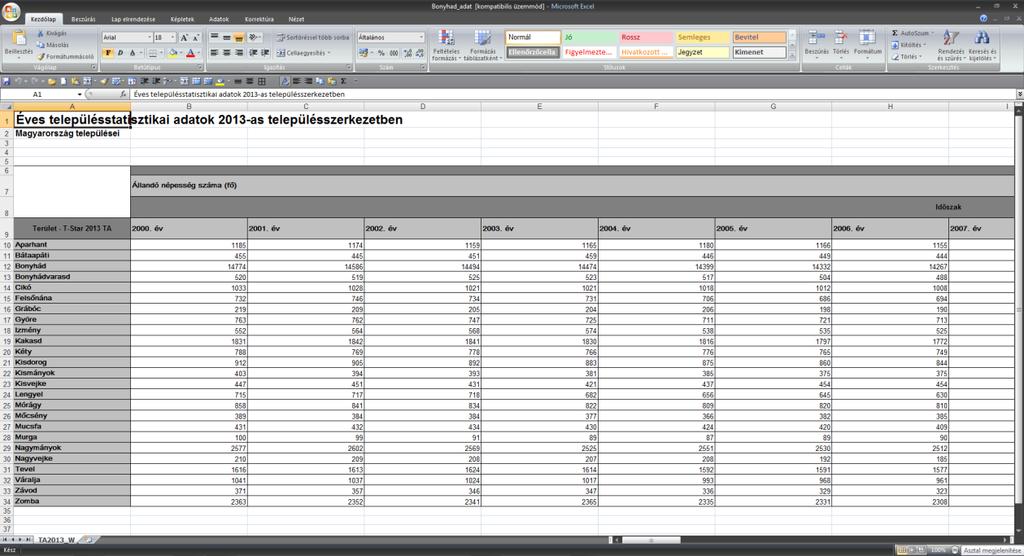The image size is (1024, 556).
Task: Click the Excel help question mark icon
Action: (x=983, y=18)
